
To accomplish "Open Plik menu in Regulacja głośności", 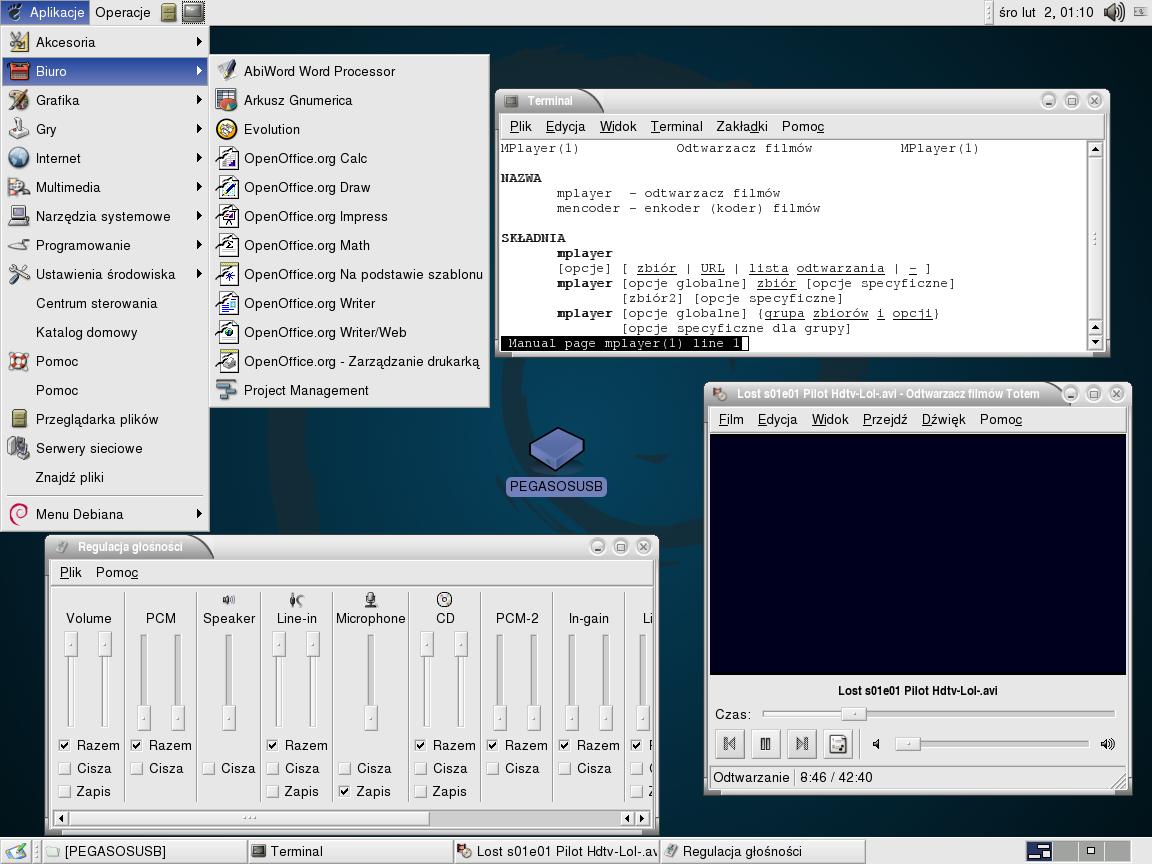I will (71, 572).
